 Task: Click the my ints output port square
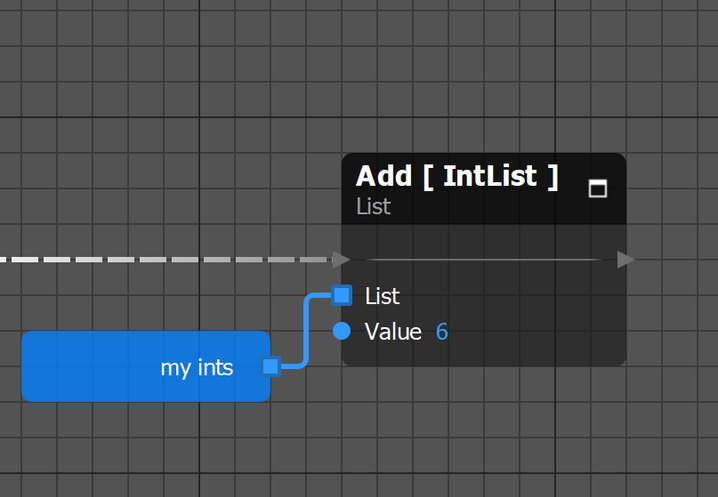pyautogui.click(x=271, y=366)
